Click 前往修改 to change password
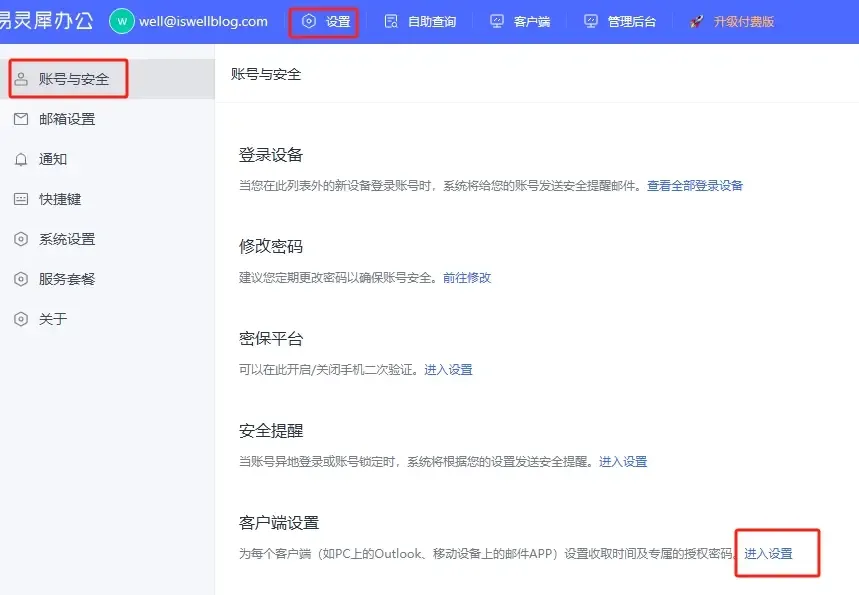859x595 pixels. point(467,278)
